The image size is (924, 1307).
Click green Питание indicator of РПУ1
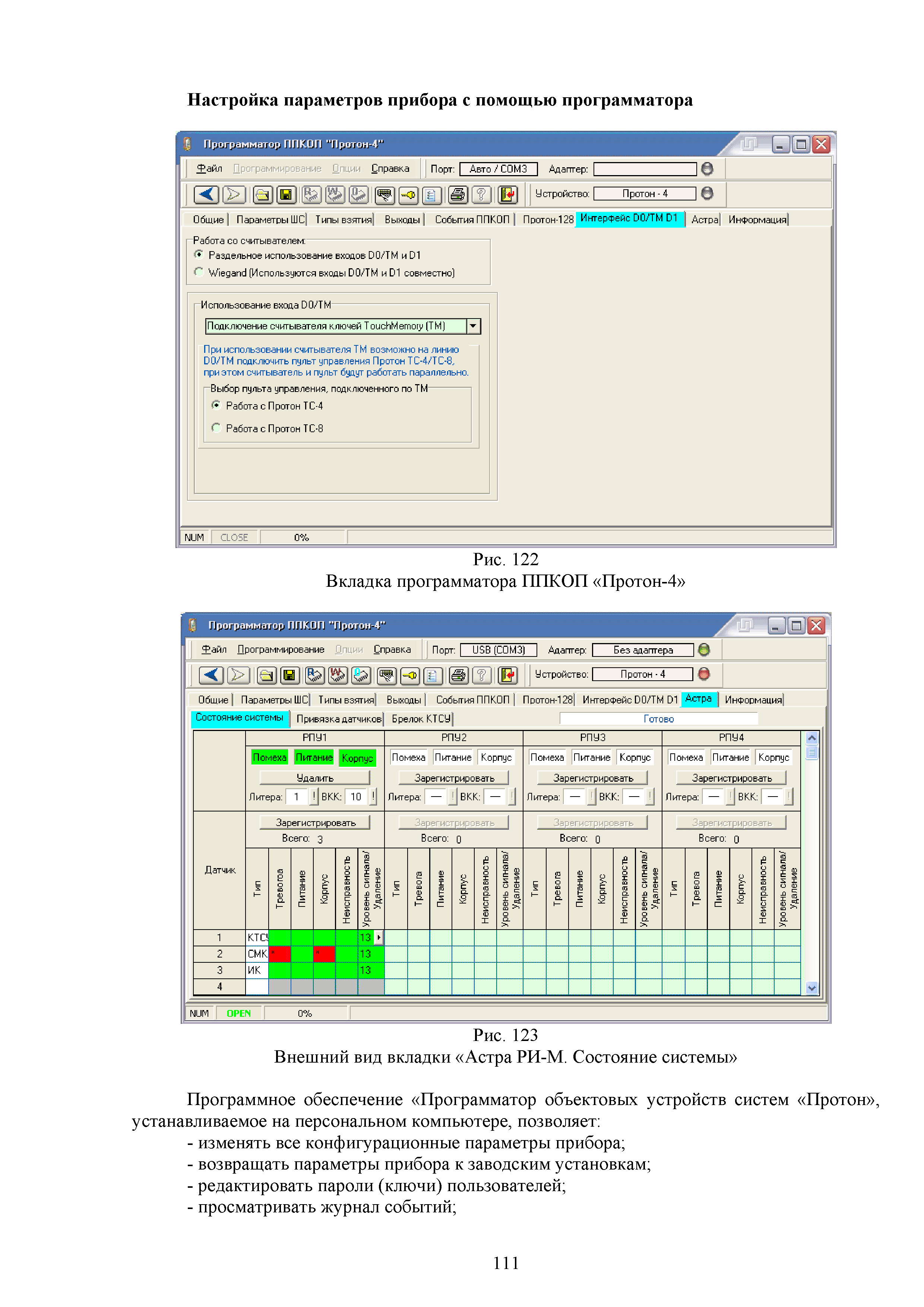(x=314, y=758)
